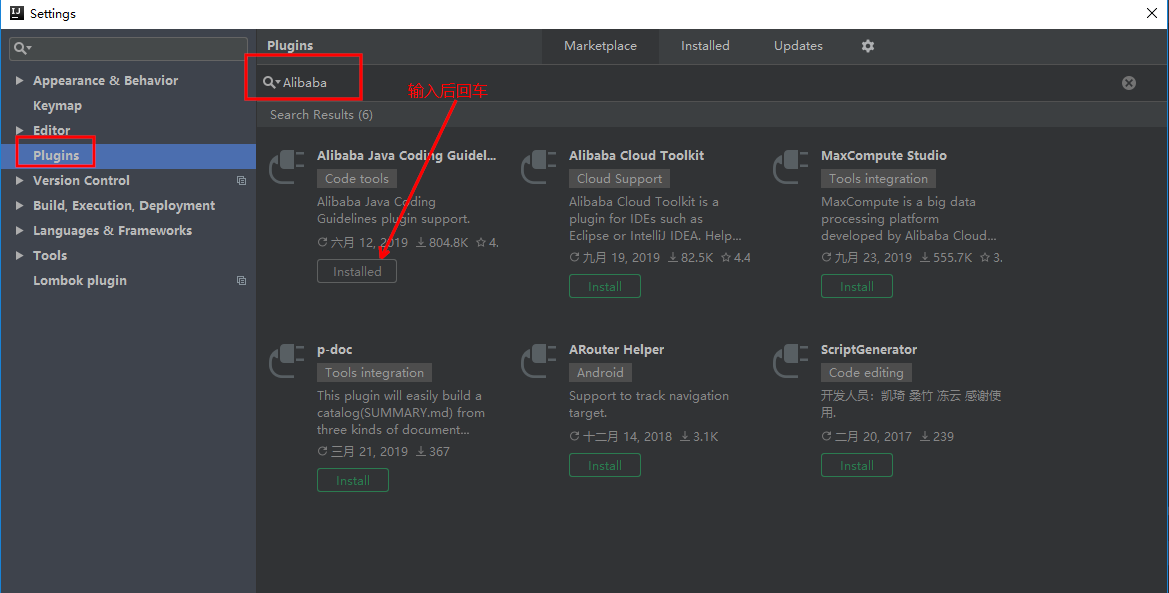Click MaxCompute Studio's Tools integration tag
Viewport: 1169px width, 593px height.
pos(878,179)
